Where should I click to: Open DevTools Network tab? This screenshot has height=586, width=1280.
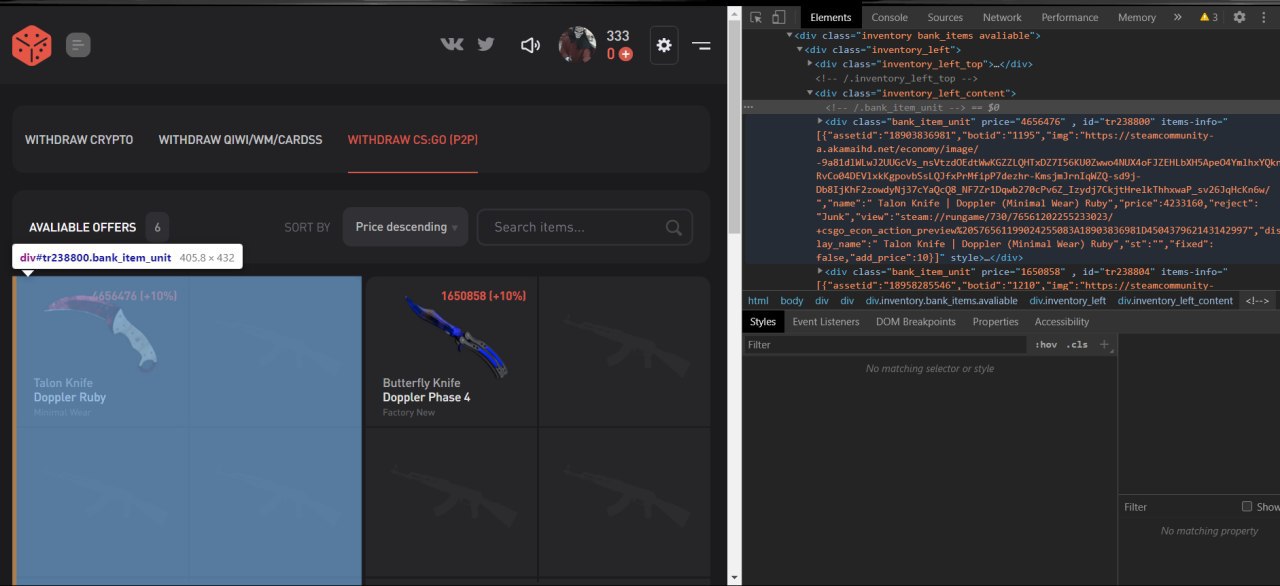click(1002, 17)
